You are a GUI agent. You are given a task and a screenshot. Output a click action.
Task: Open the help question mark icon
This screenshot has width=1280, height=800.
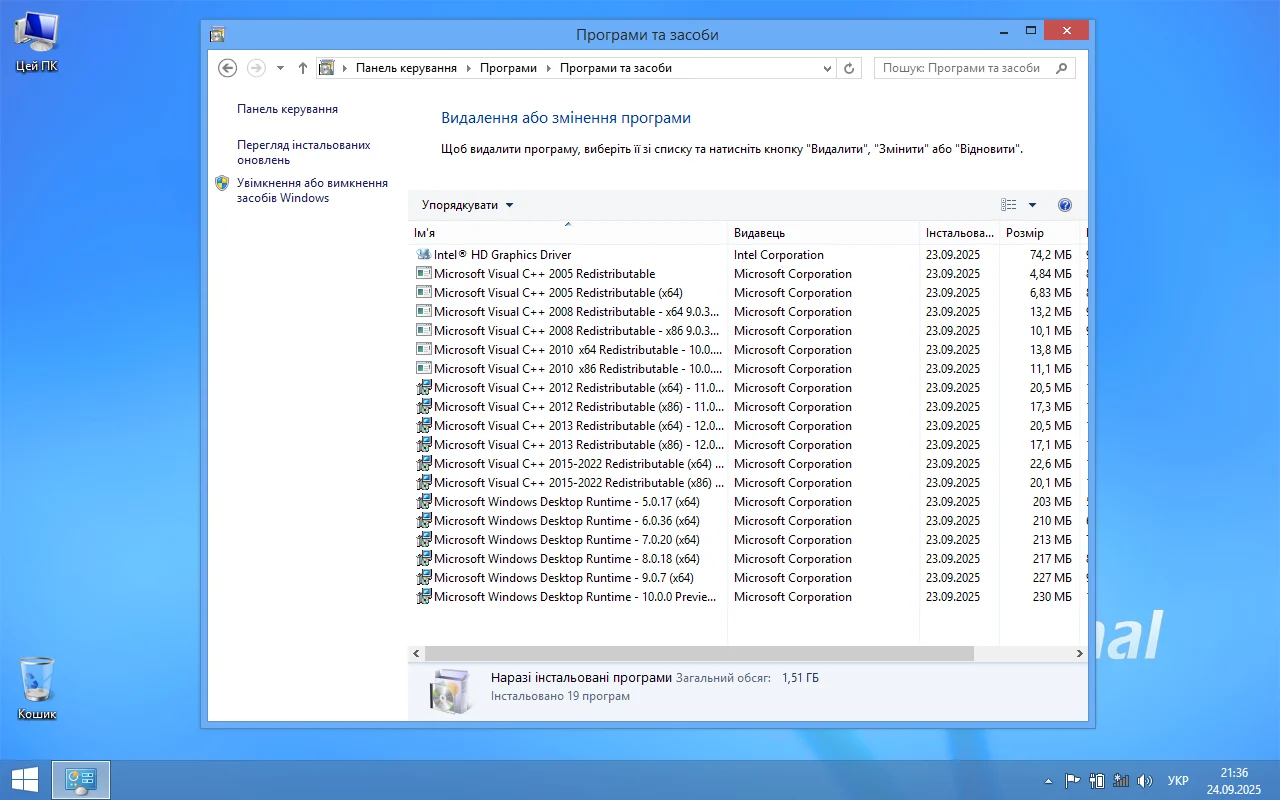click(1064, 205)
